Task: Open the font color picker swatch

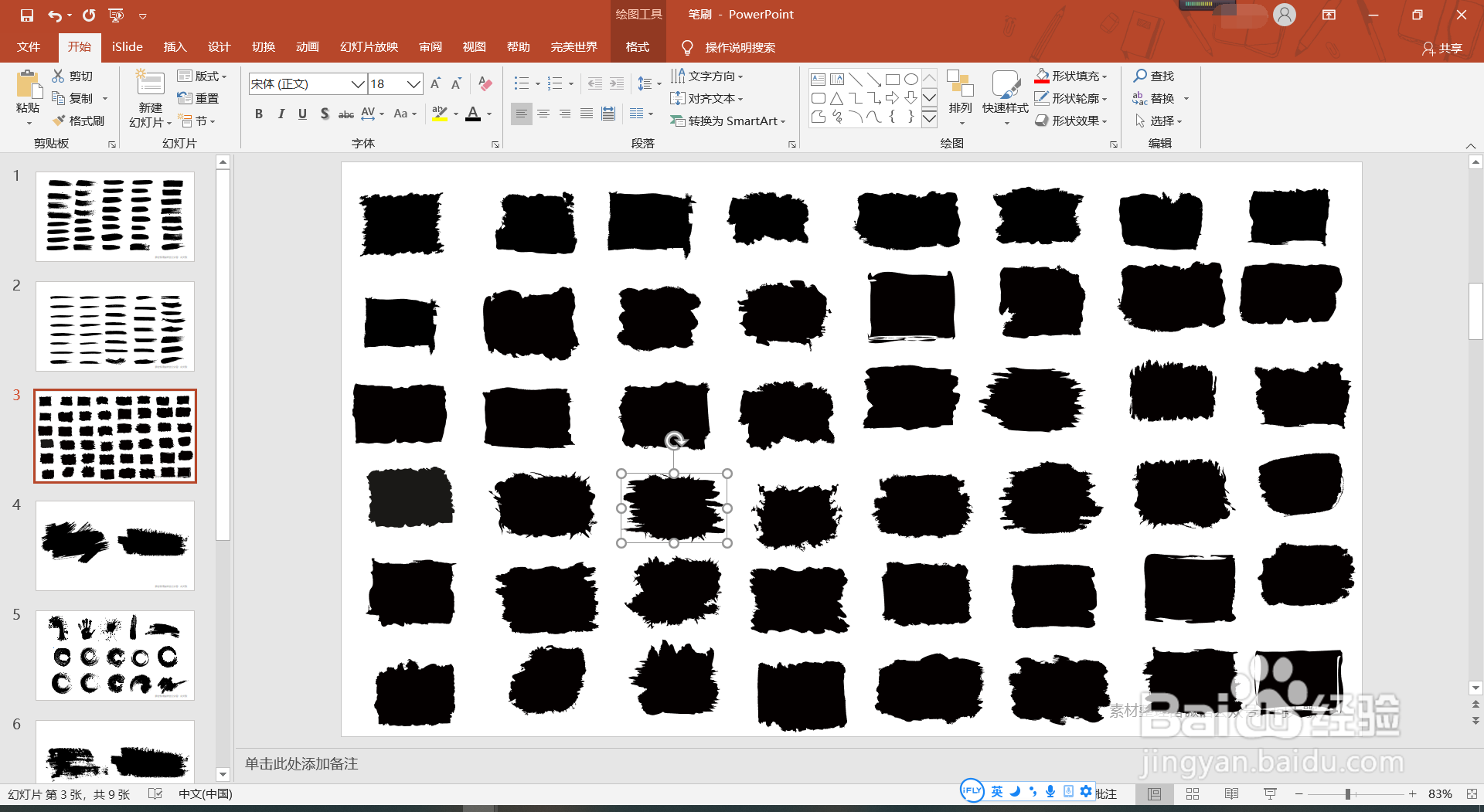Action: click(x=473, y=114)
